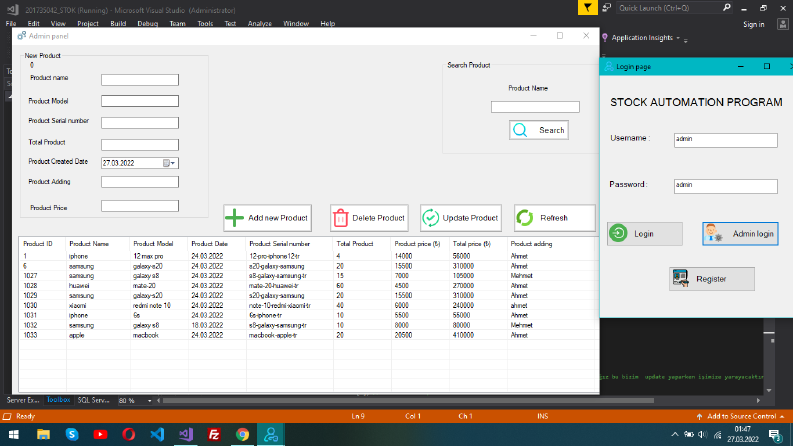The image size is (793, 446).
Task: Click the Admin login button
Action: [740, 234]
